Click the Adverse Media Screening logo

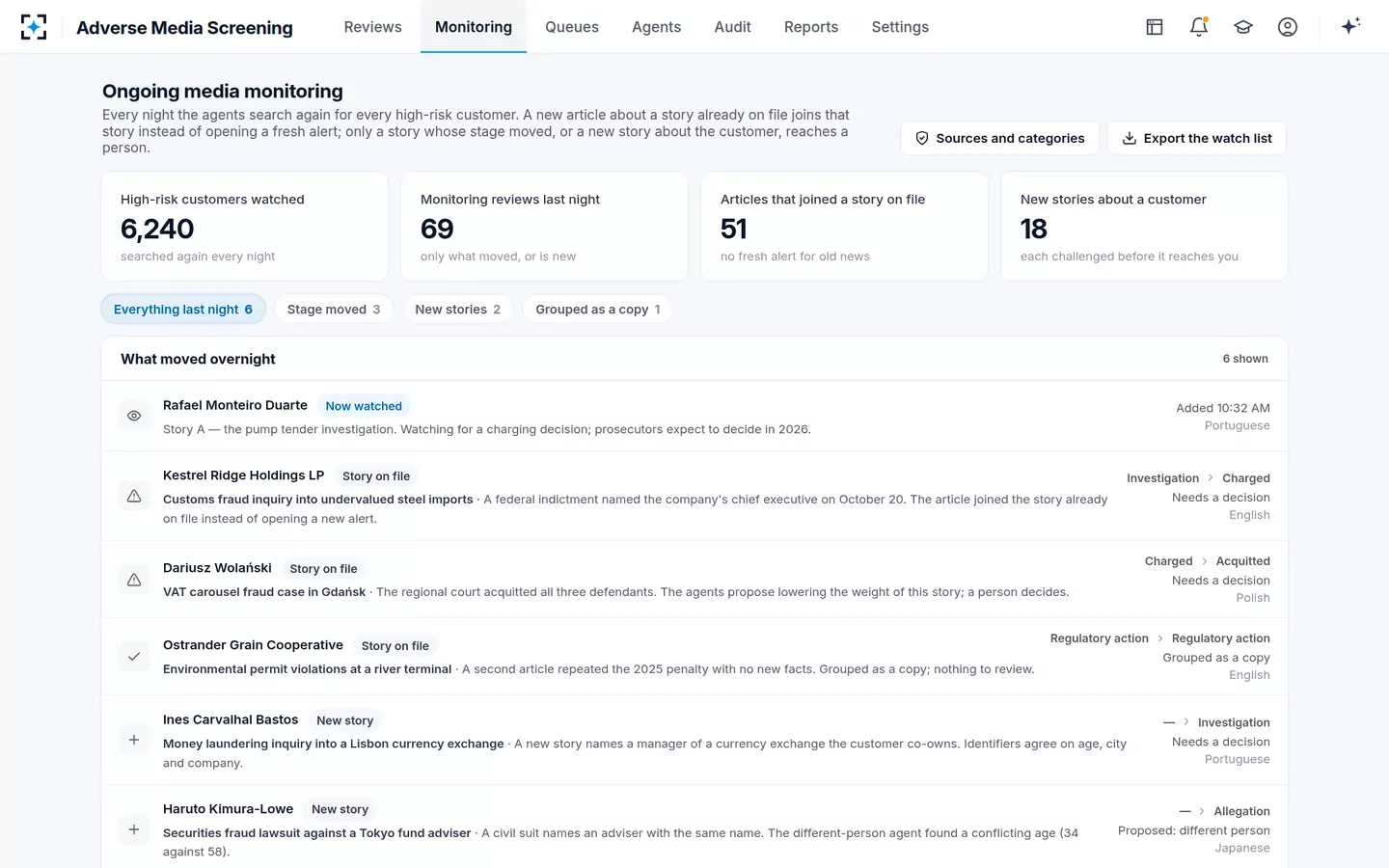[34, 27]
